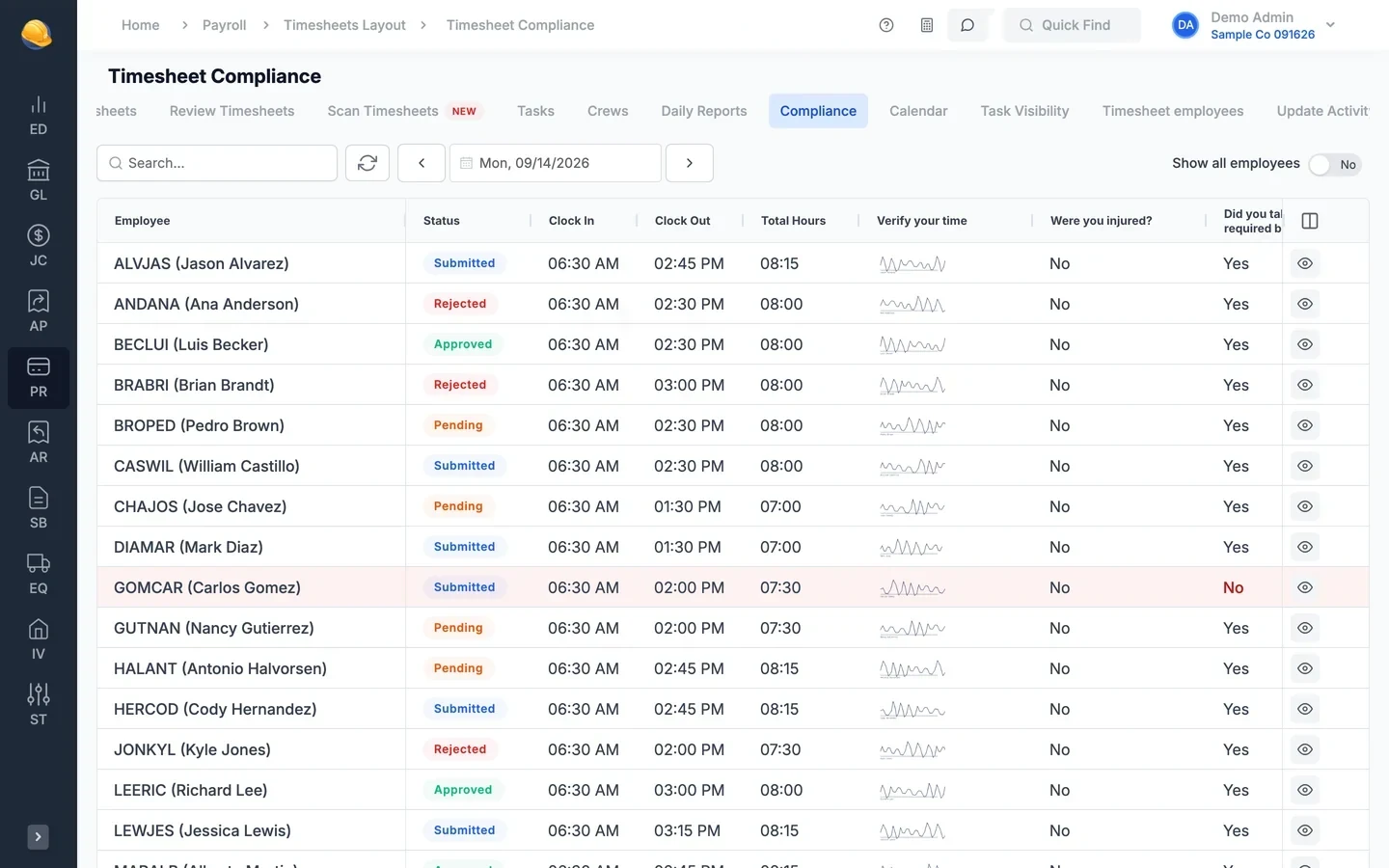Switch to Calendar tab
The image size is (1389, 868).
[x=918, y=111]
